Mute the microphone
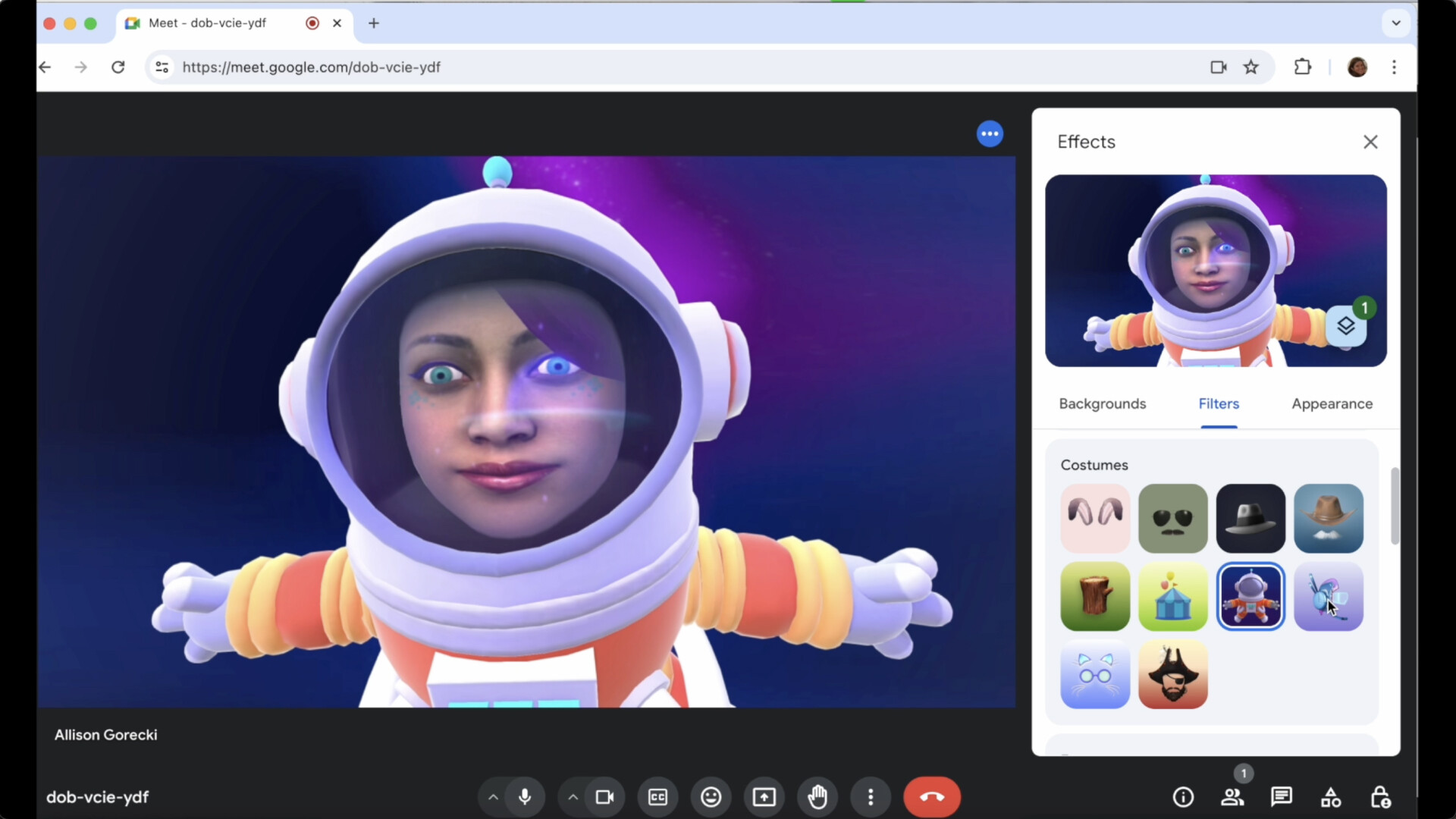The height and width of the screenshot is (819, 1456). pos(525,797)
